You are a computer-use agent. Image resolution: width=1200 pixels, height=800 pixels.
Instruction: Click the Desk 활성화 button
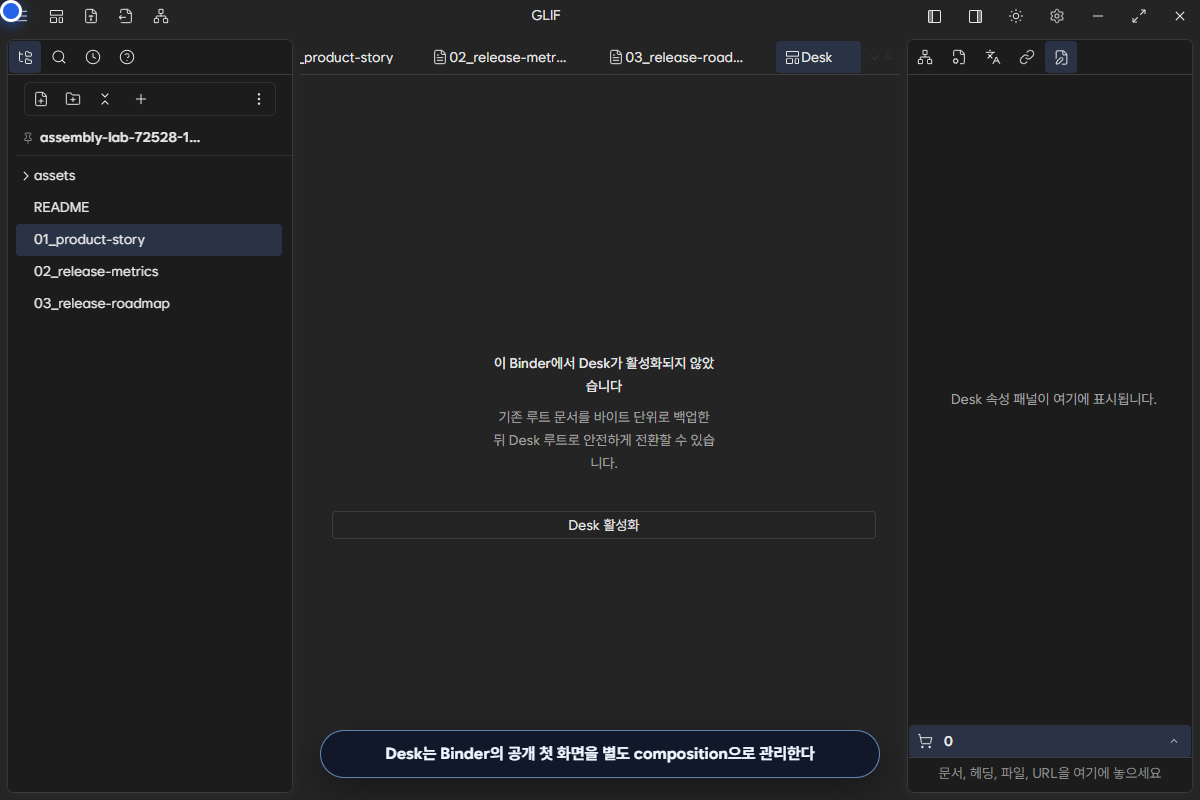pos(604,525)
